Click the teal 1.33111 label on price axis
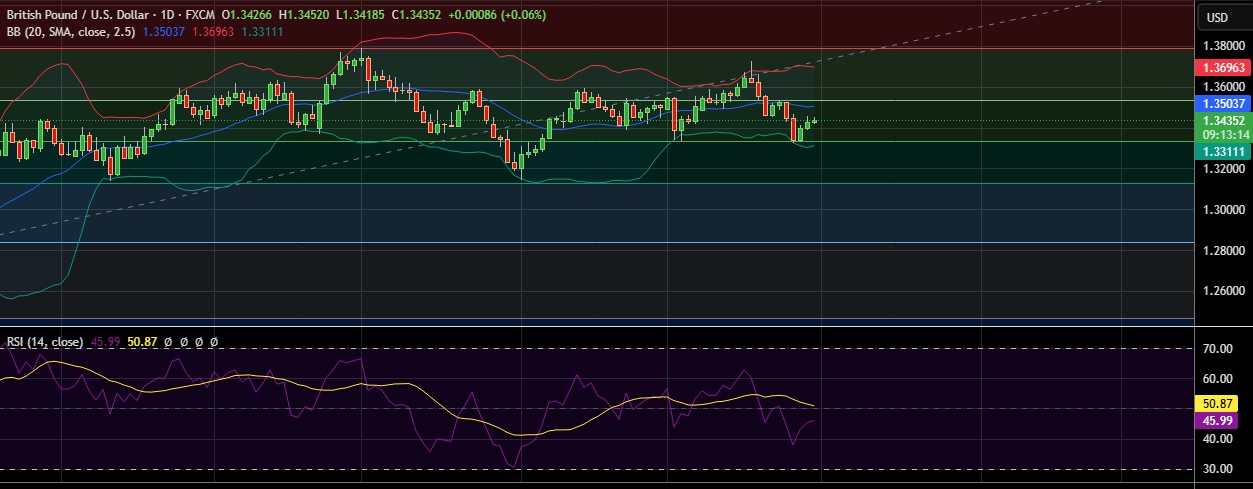Screen dimensions: 1253x489 (1223, 151)
